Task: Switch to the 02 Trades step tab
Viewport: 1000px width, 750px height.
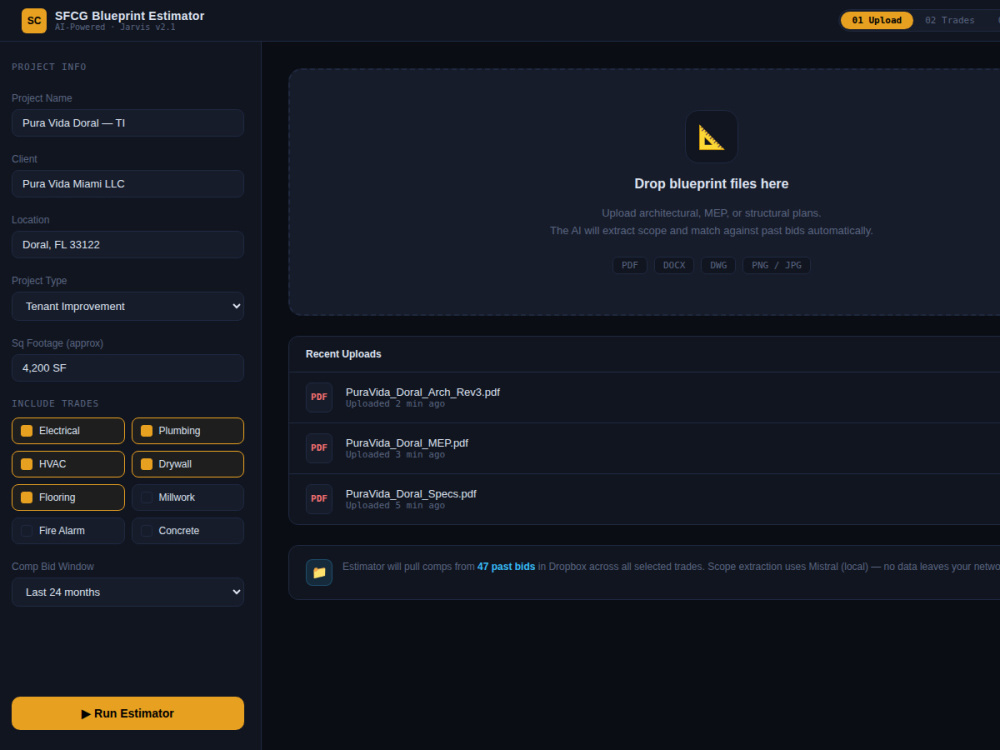Action: (950, 20)
